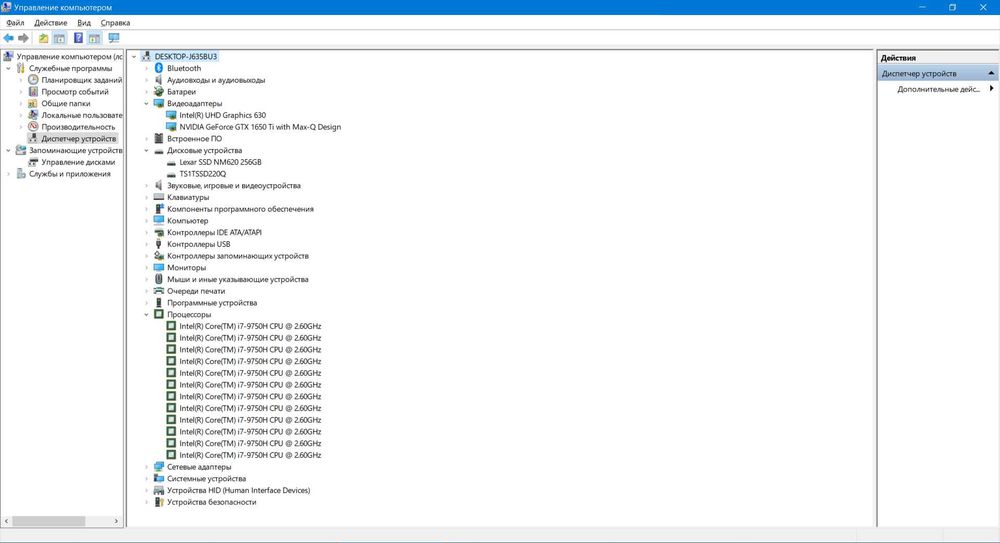Collapse the Процессоры node
The height and width of the screenshot is (543, 1000).
[x=146, y=315]
